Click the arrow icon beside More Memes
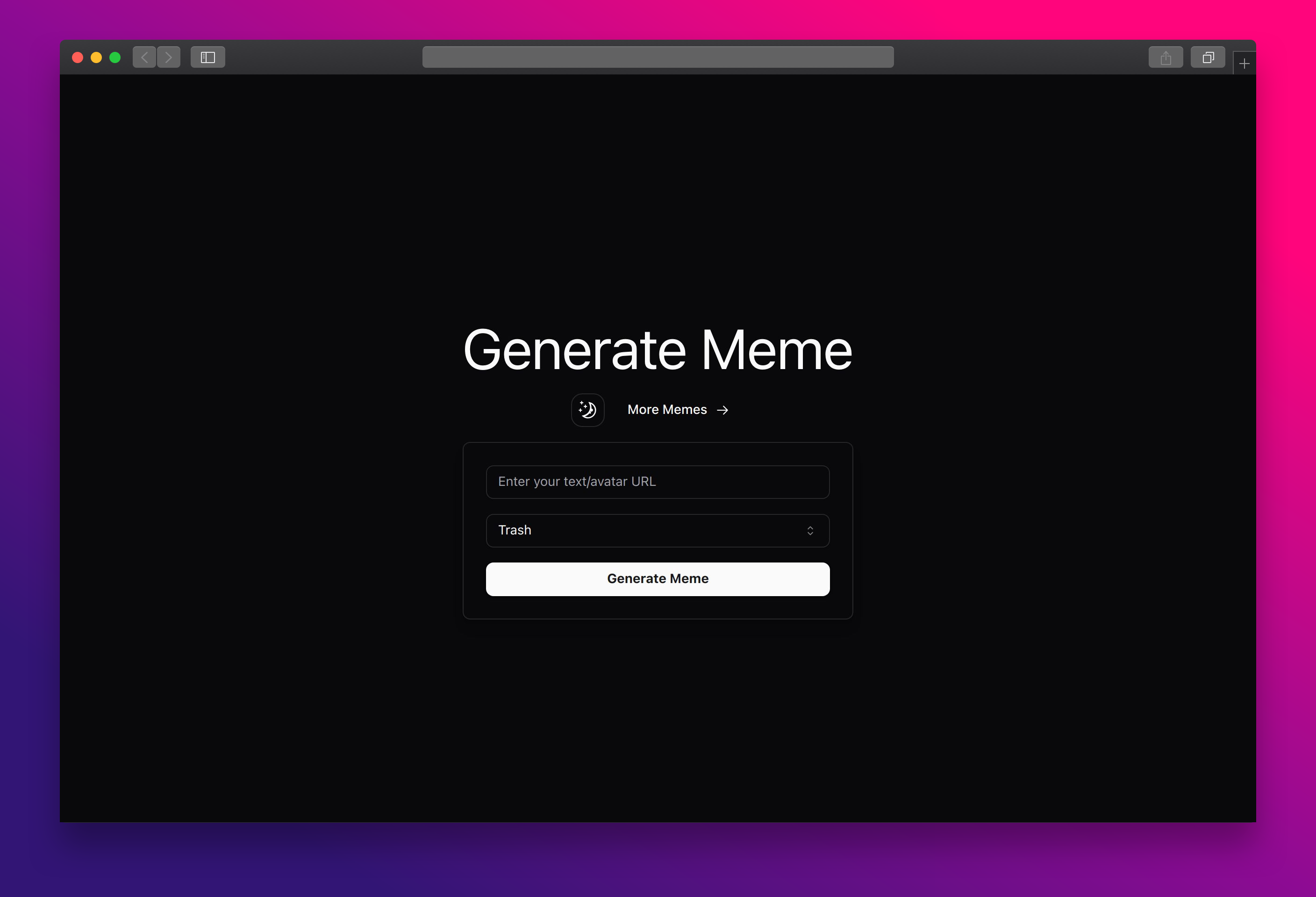 point(722,410)
